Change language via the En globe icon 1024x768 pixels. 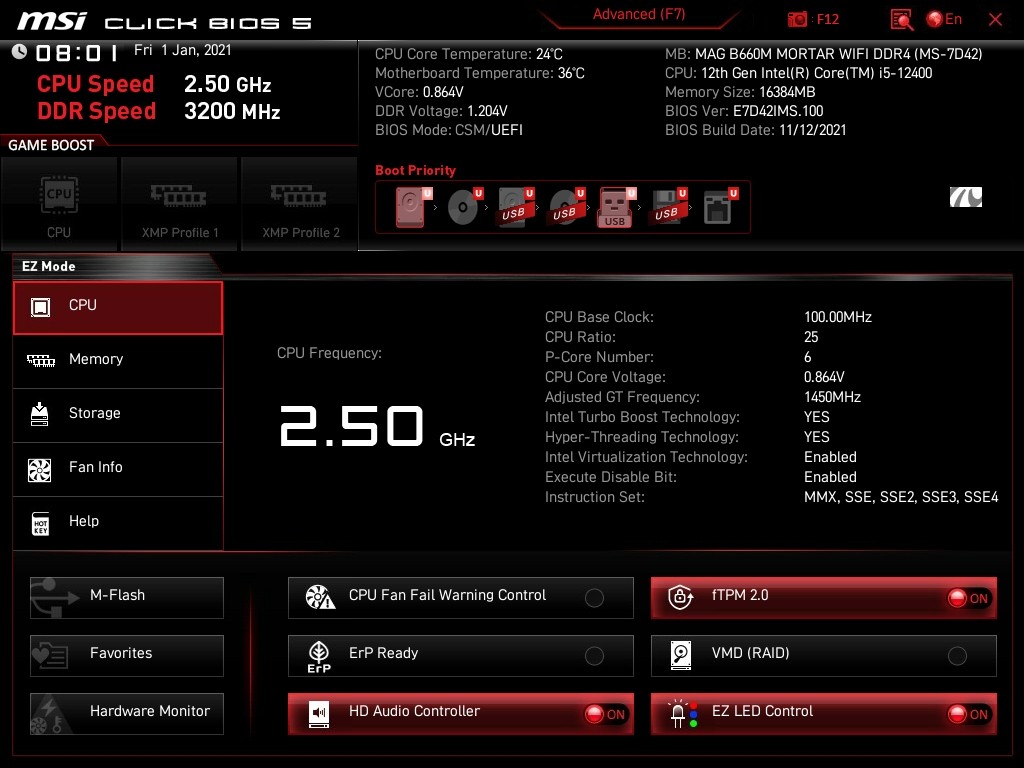(944, 19)
